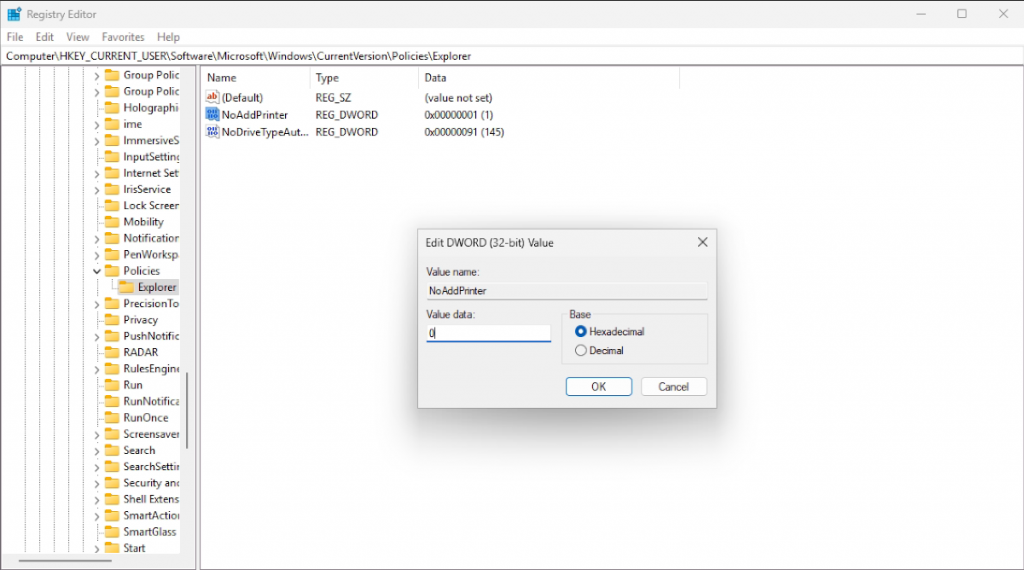1024x570 pixels.
Task: Click the Screensavers folder icon
Action: click(112, 434)
